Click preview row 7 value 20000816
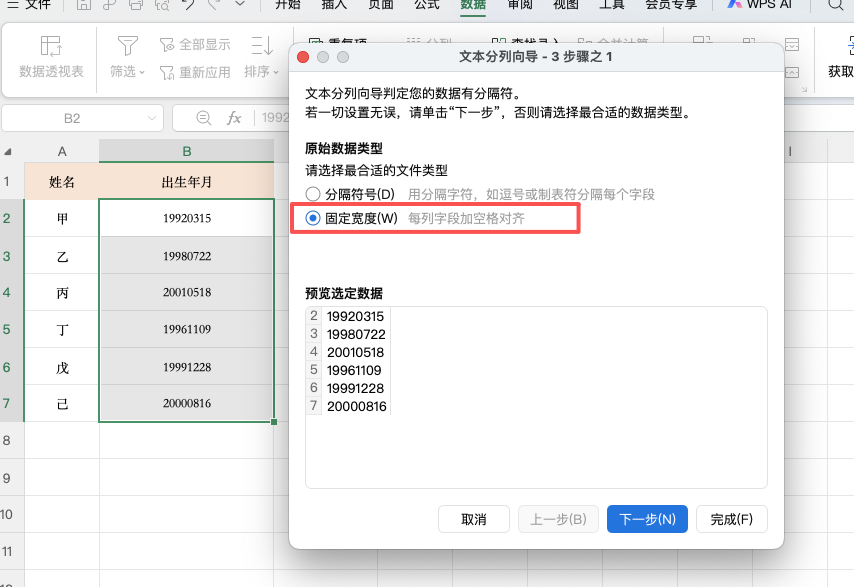Viewport: 854px width, 587px height. point(357,406)
